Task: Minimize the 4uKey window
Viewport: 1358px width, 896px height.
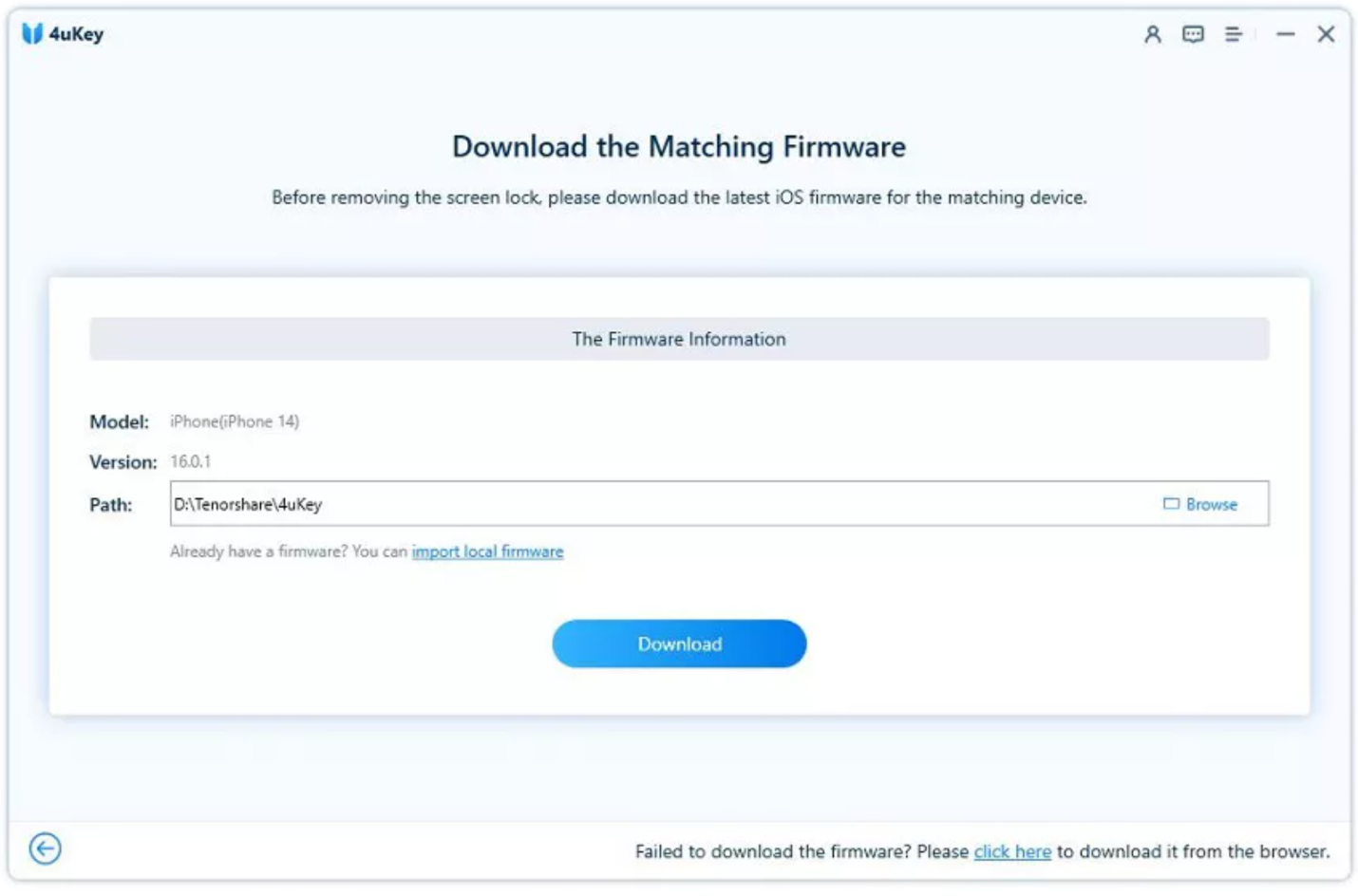Action: point(1285,34)
